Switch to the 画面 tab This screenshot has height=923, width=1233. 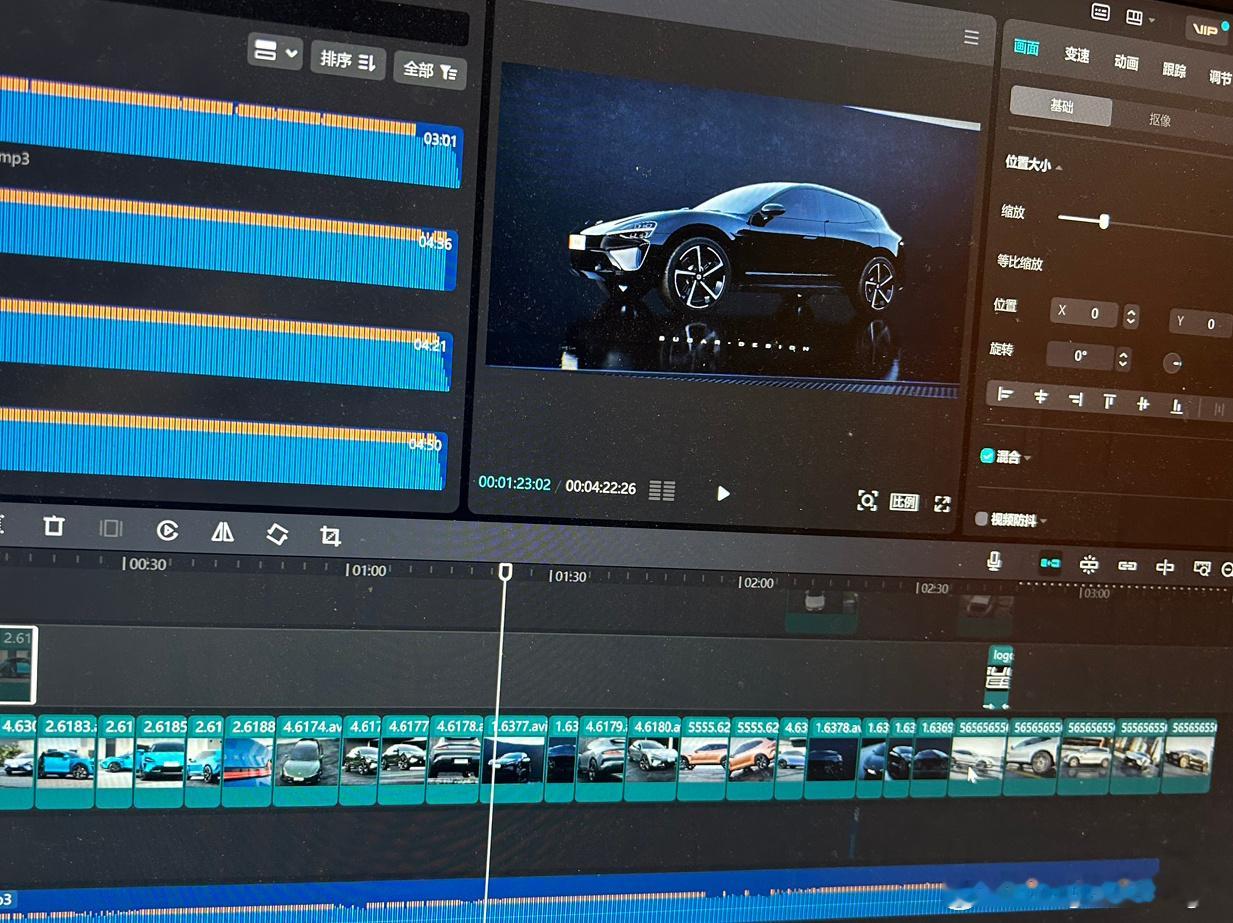1026,48
